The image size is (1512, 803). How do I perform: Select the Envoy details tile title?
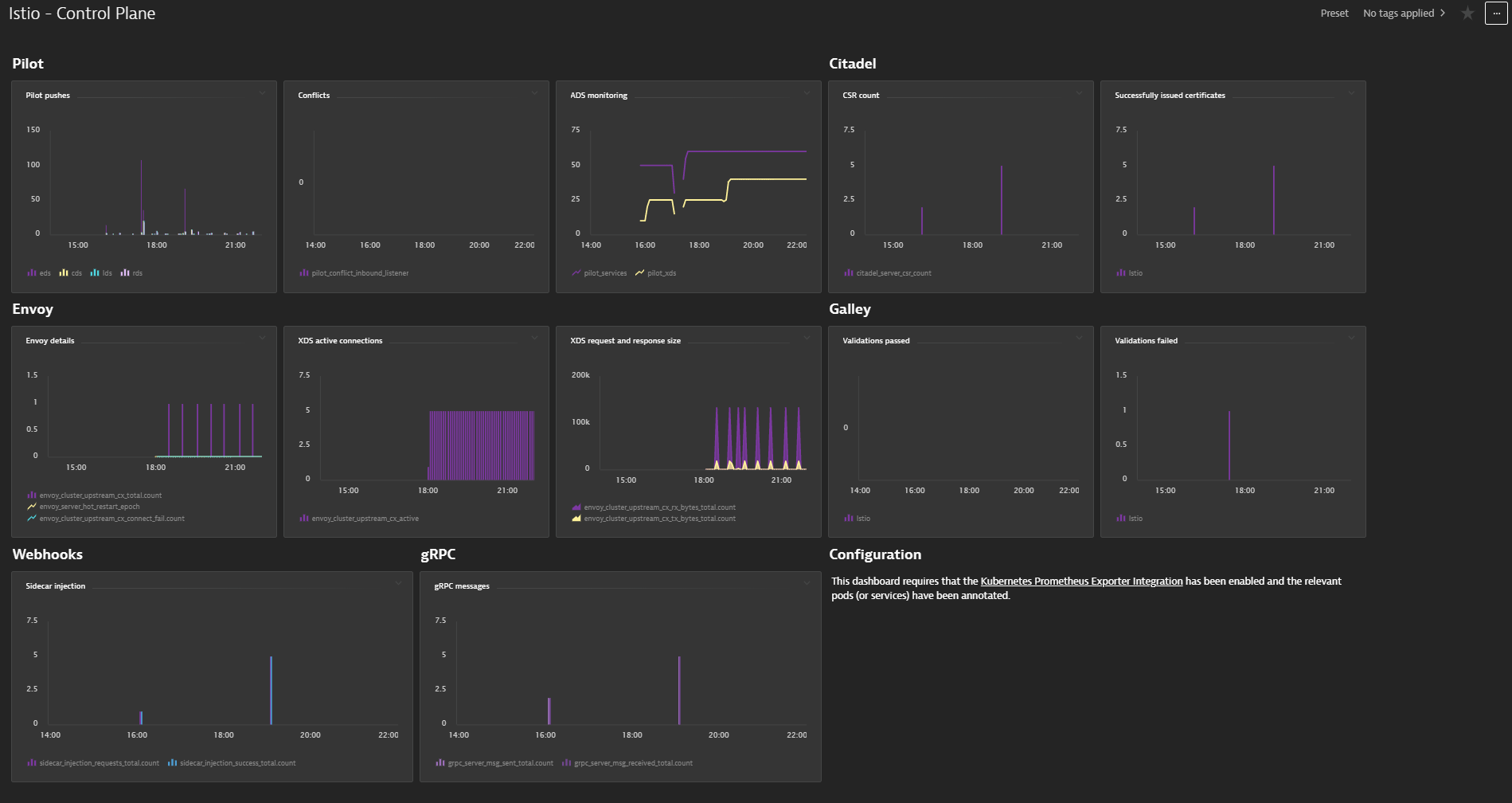tap(50, 341)
